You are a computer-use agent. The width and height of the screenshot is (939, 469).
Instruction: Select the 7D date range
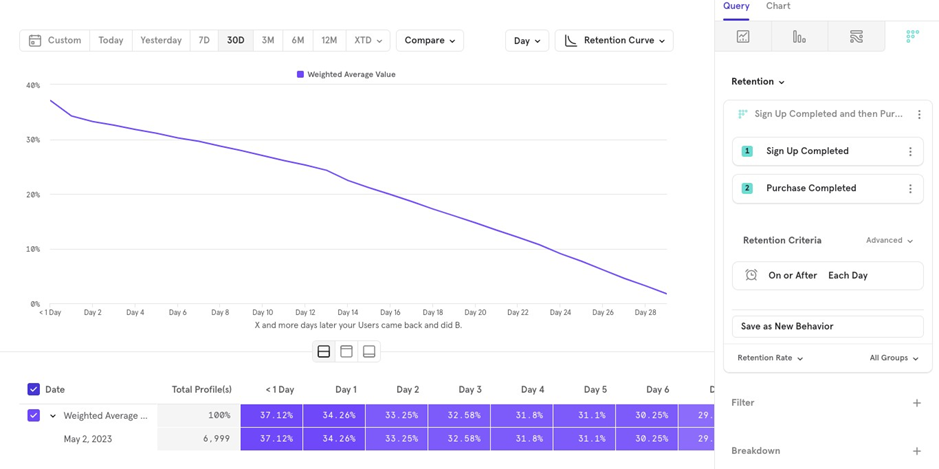tap(204, 41)
